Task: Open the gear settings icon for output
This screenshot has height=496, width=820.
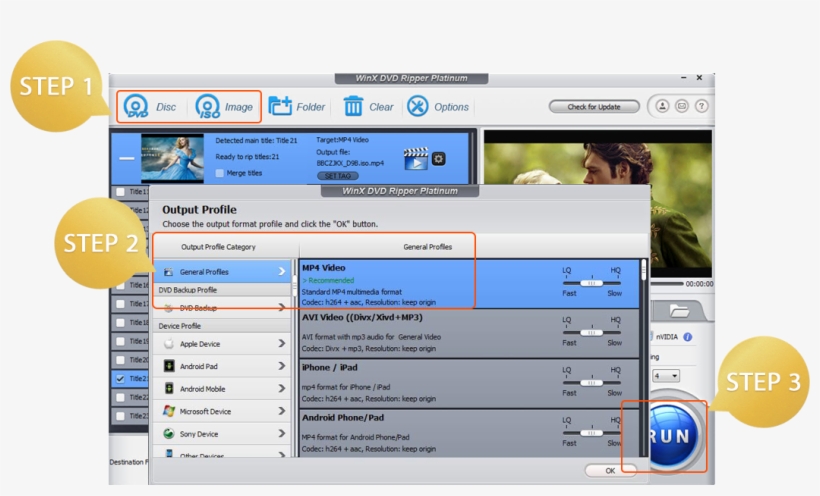Action: coord(439,159)
